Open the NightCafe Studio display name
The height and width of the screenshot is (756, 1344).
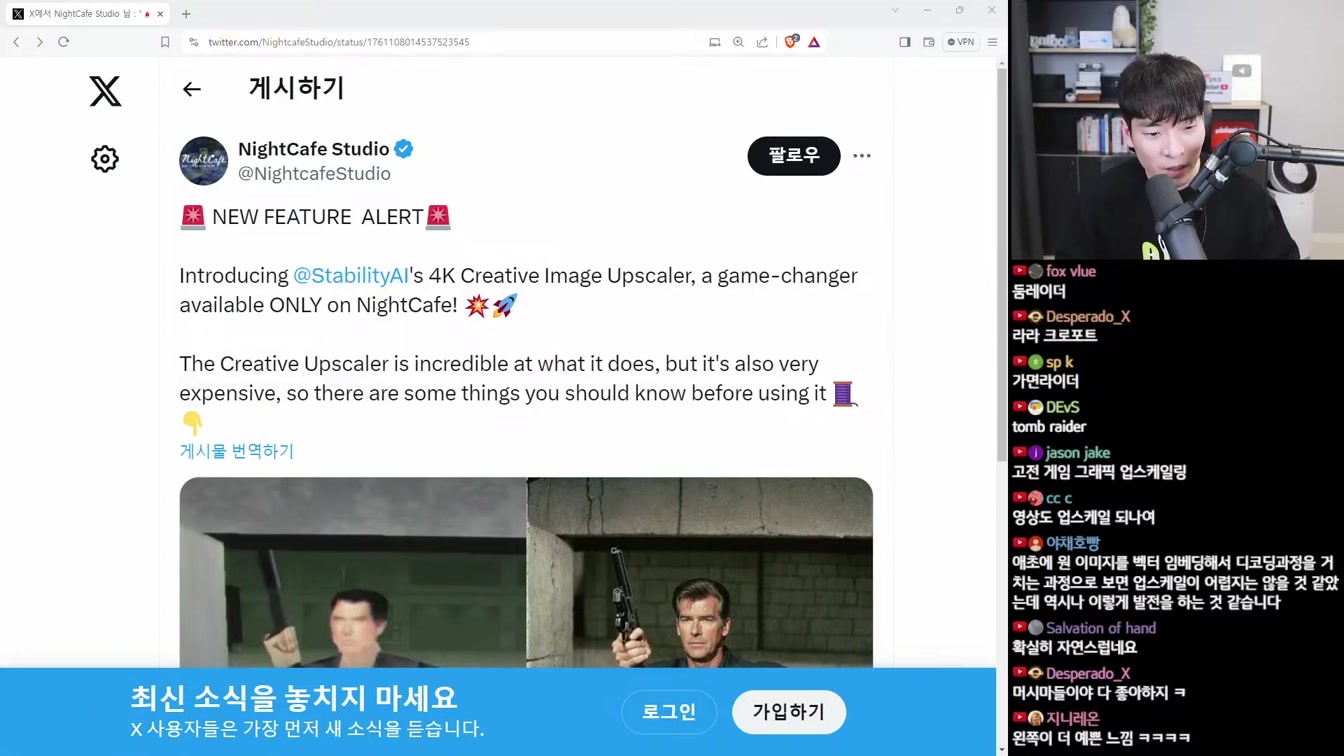point(314,149)
